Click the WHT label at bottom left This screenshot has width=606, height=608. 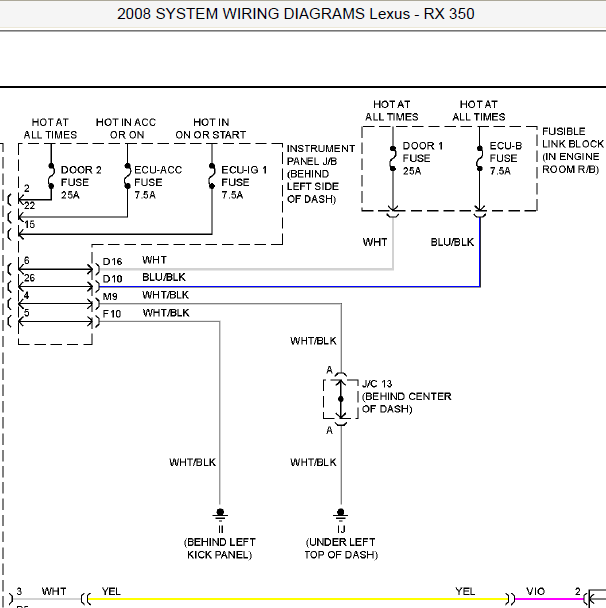coord(54,591)
